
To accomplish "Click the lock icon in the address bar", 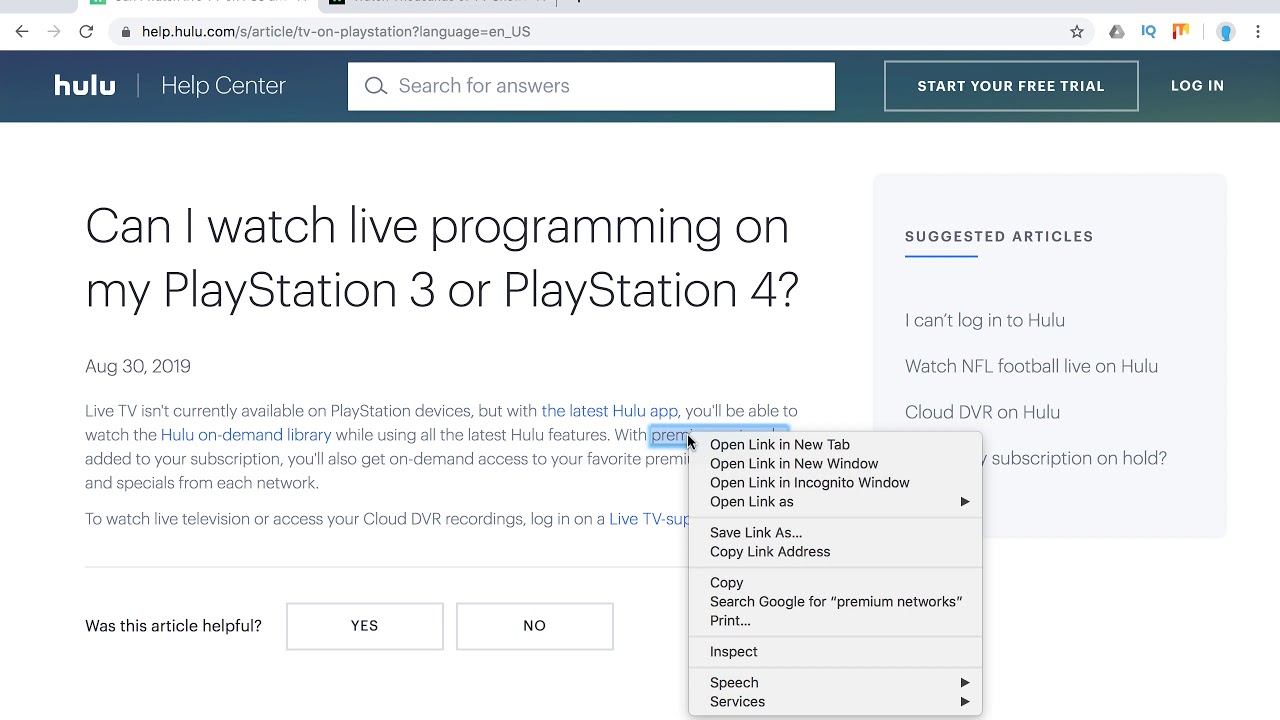I will [126, 32].
